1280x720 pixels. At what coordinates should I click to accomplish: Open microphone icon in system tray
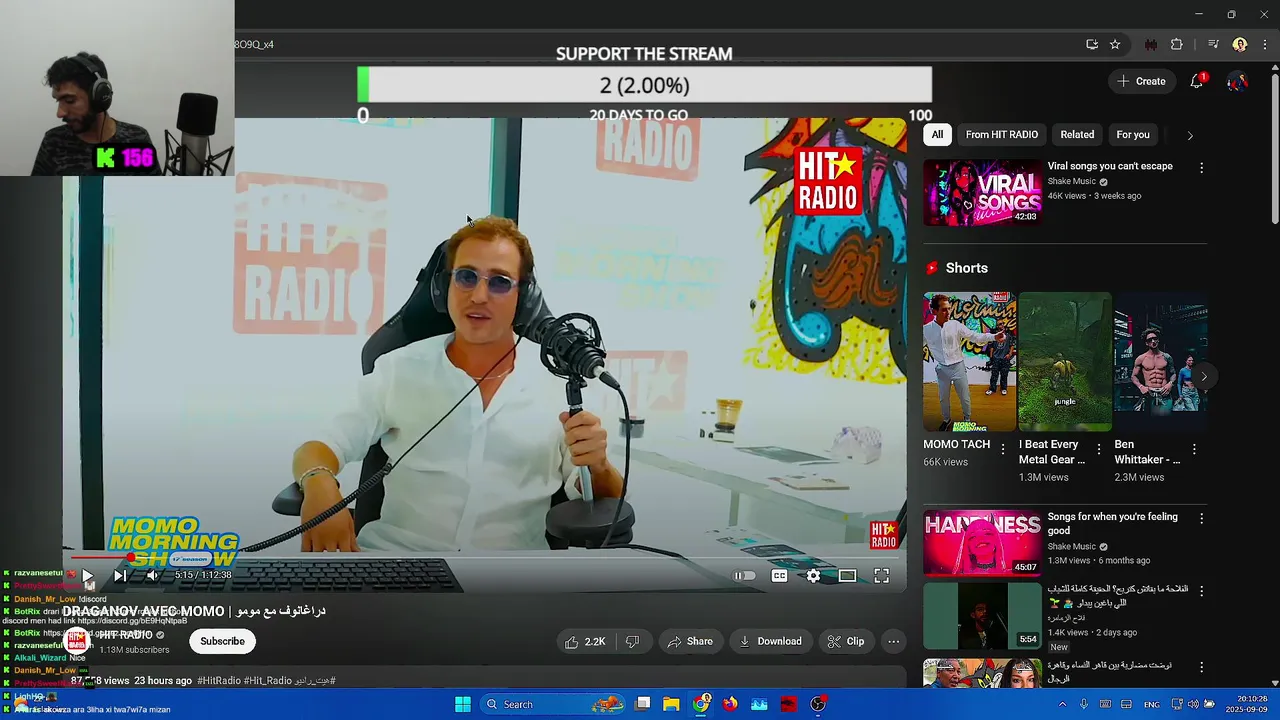click(1084, 704)
